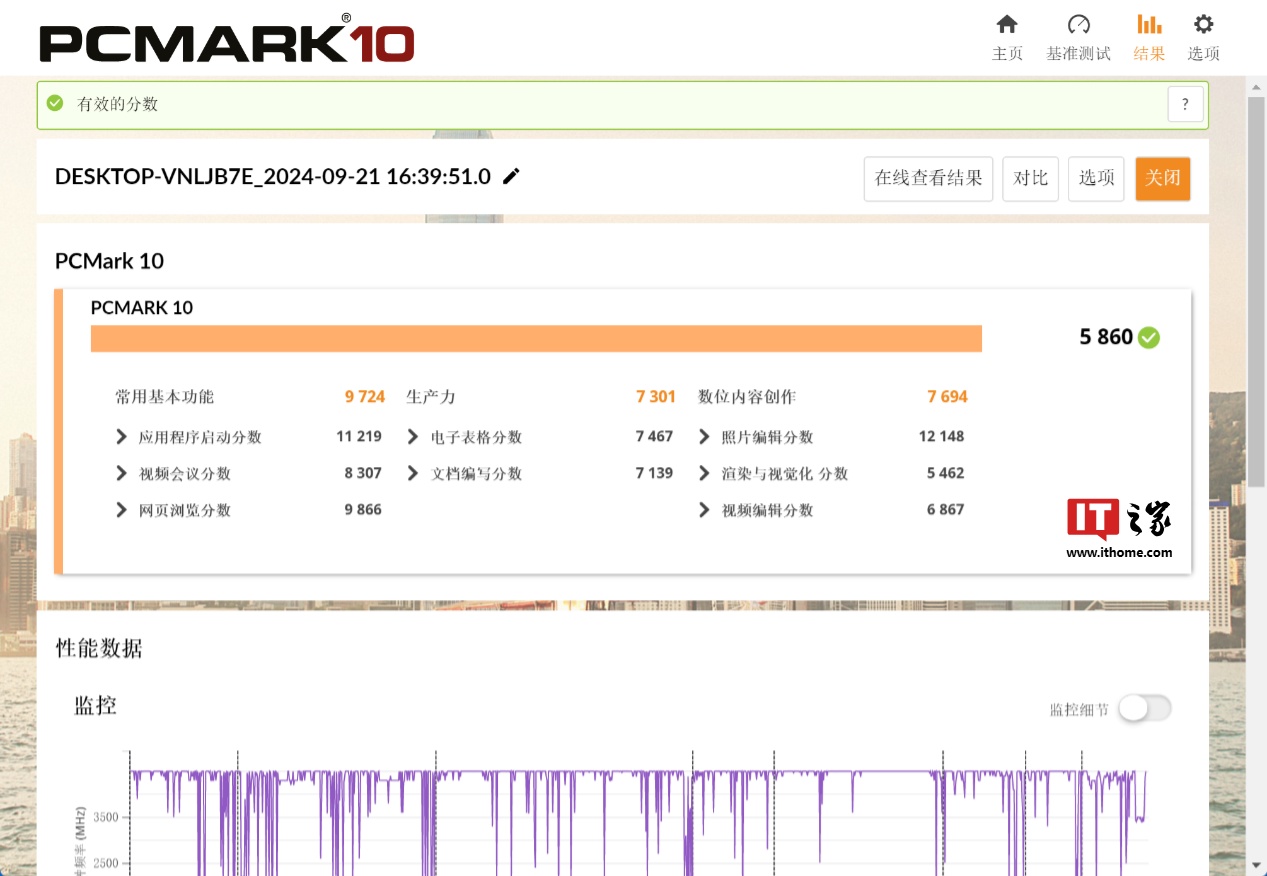Expand the photo editing score row
This screenshot has width=1267, height=876.
click(704, 437)
